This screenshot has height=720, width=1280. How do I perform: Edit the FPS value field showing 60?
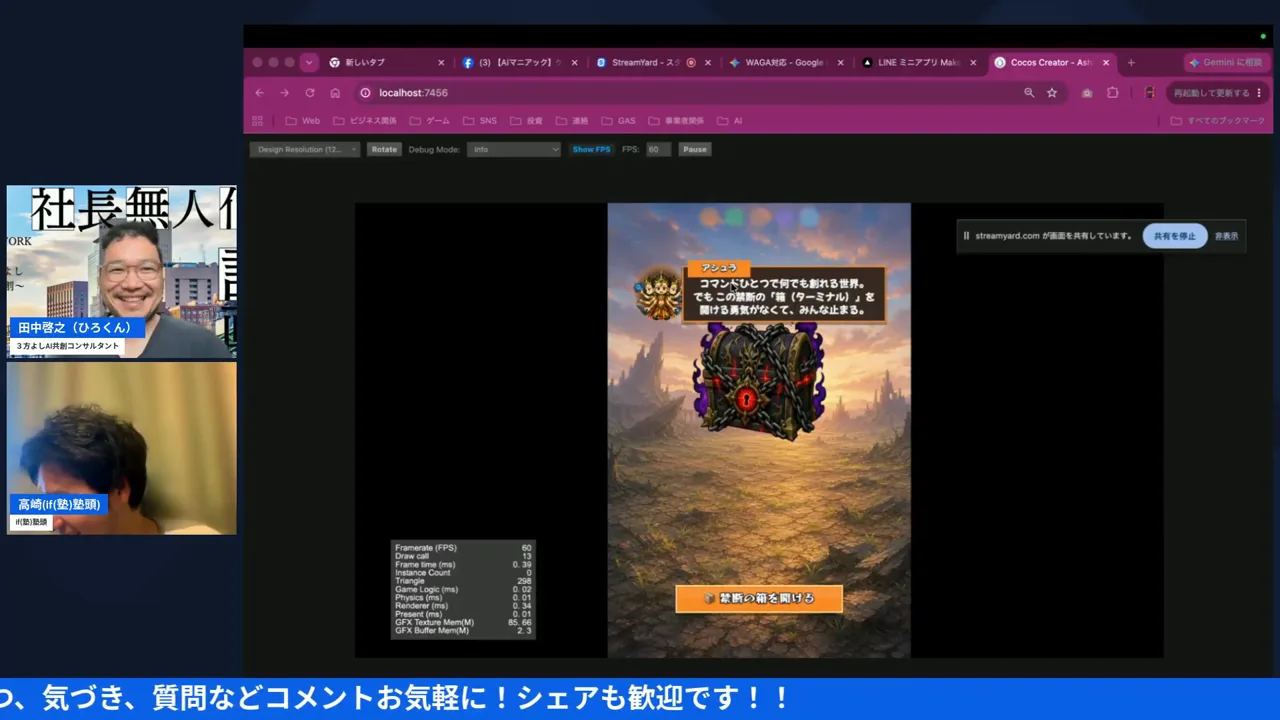657,149
